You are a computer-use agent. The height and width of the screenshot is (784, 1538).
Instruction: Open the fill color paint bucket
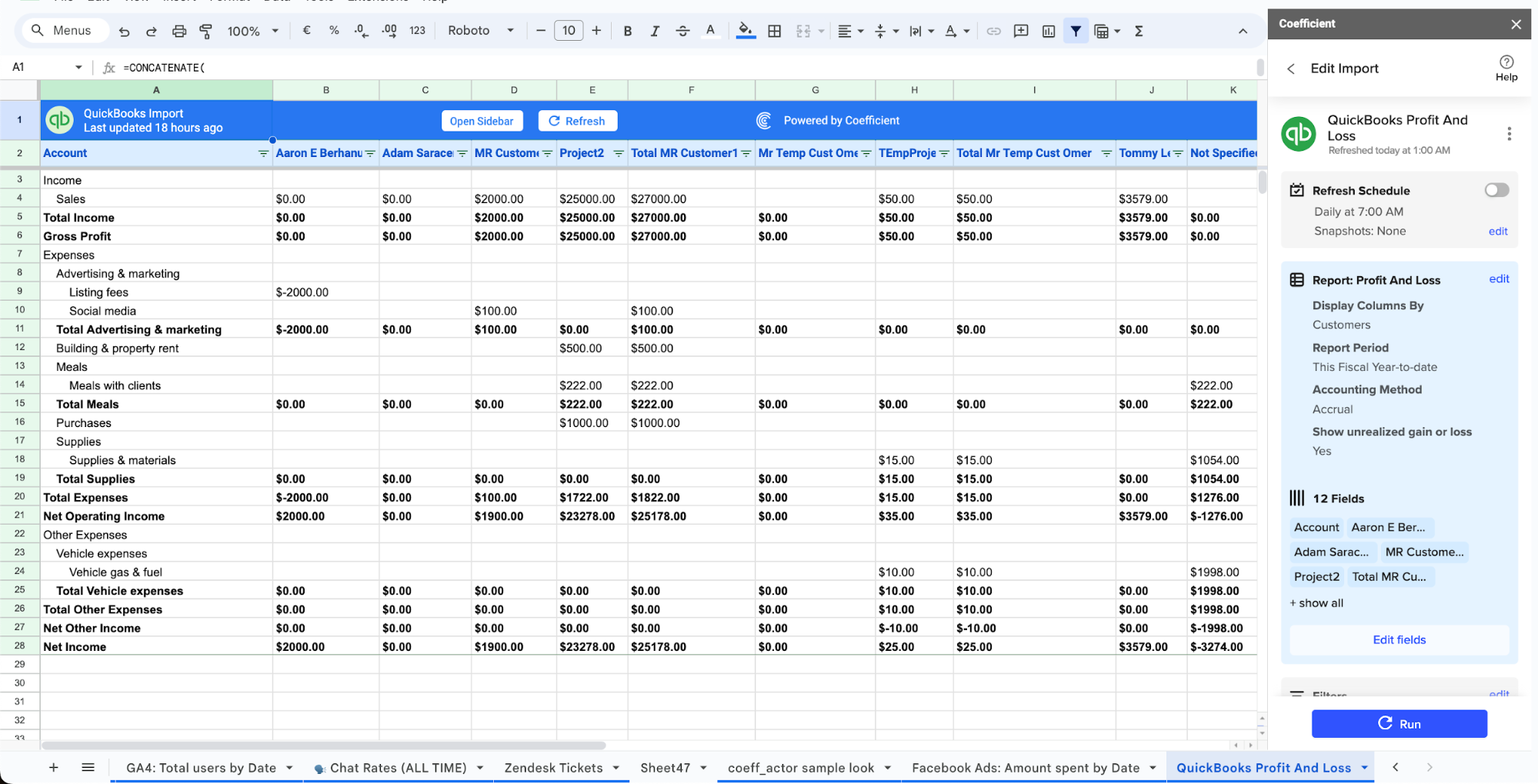tap(745, 31)
